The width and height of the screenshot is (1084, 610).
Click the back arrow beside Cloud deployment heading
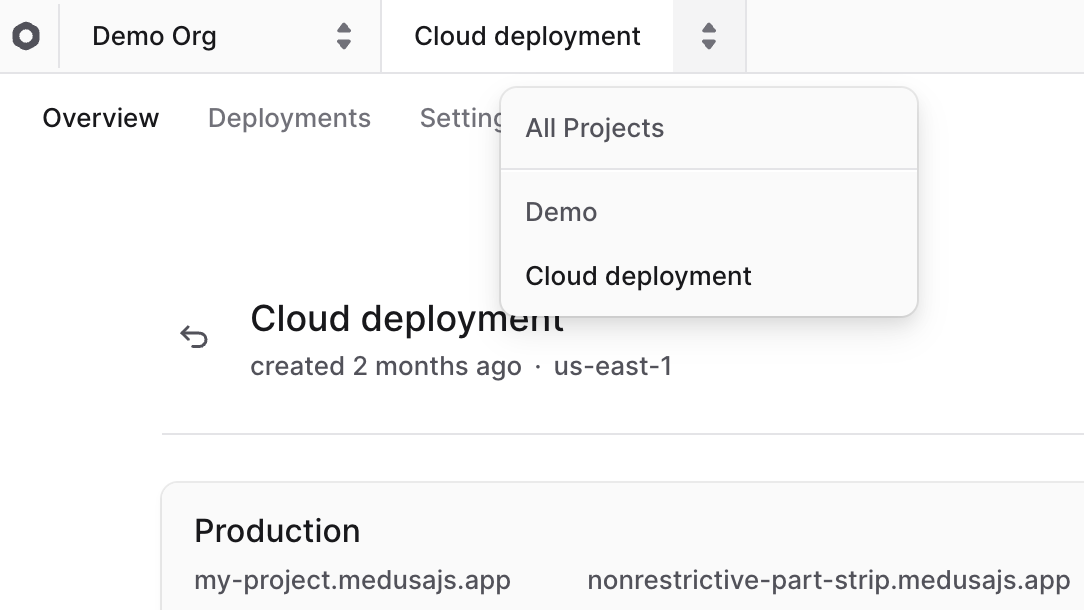(196, 338)
